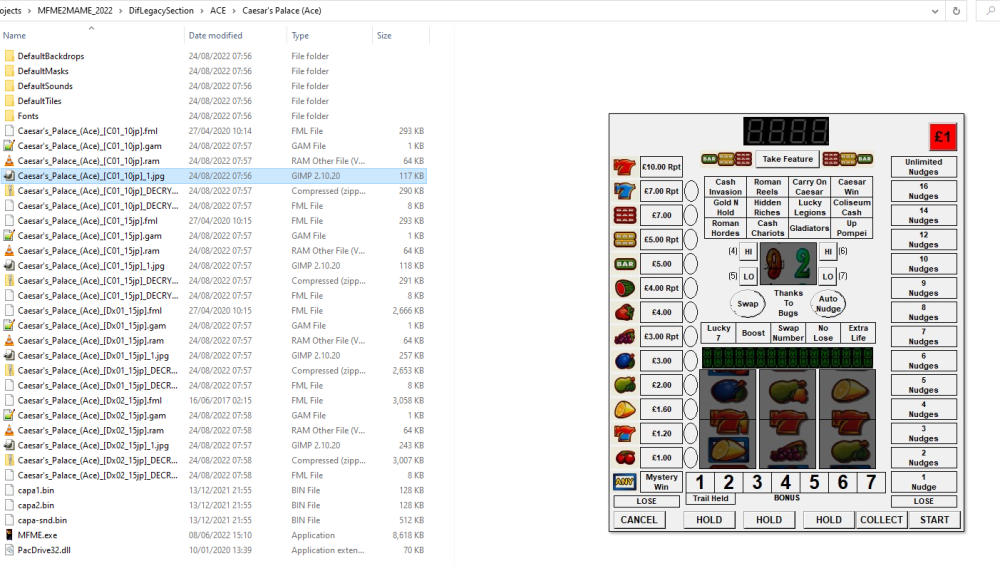
Task: Sort by the Type column header
Action: (x=300, y=36)
